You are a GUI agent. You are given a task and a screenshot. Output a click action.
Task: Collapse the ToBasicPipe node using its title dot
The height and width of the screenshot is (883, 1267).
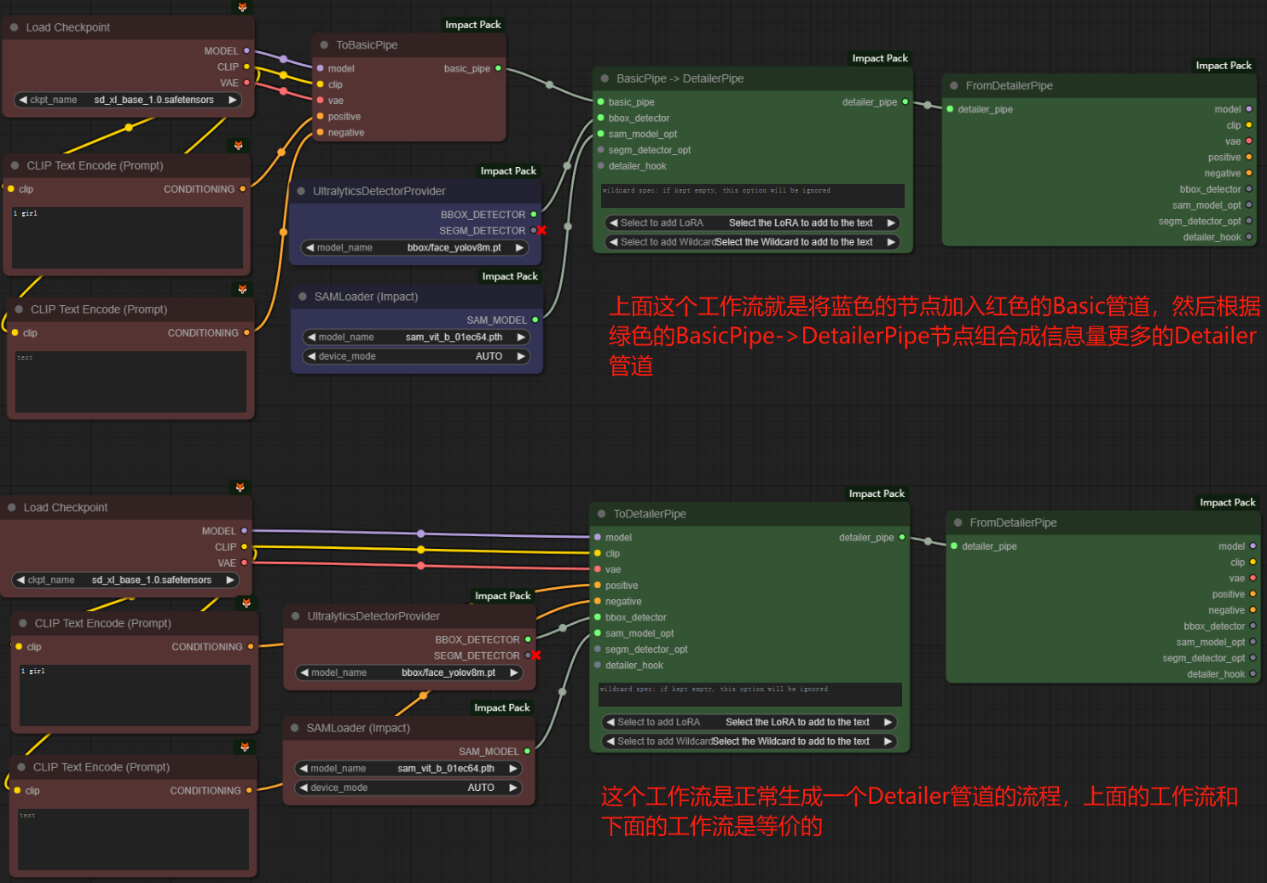pos(324,45)
